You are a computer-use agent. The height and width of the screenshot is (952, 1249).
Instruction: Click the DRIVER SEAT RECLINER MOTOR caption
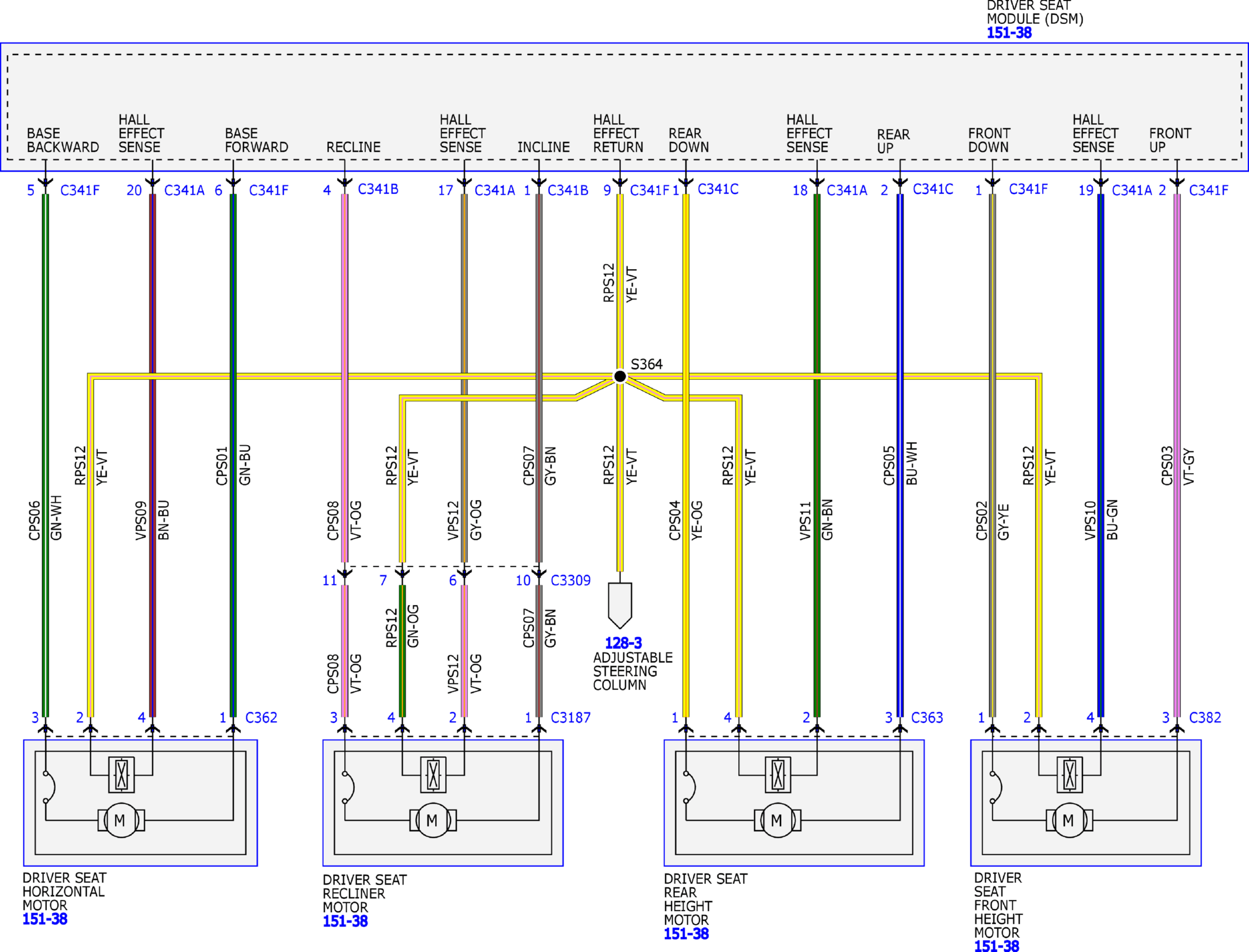pyautogui.click(x=365, y=893)
